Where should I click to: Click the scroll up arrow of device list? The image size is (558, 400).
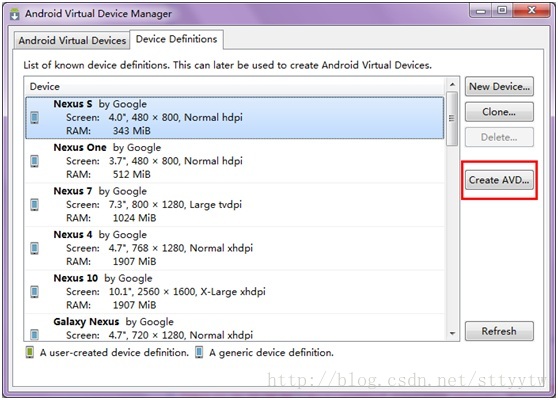click(x=452, y=85)
